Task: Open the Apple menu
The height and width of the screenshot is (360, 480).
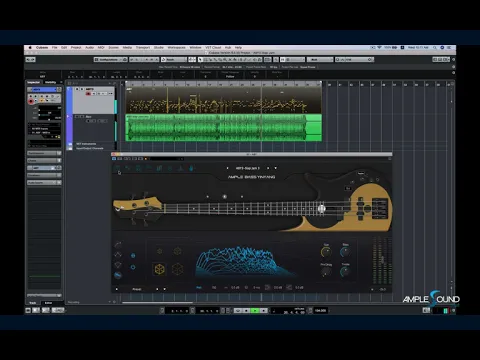Action: [30, 48]
